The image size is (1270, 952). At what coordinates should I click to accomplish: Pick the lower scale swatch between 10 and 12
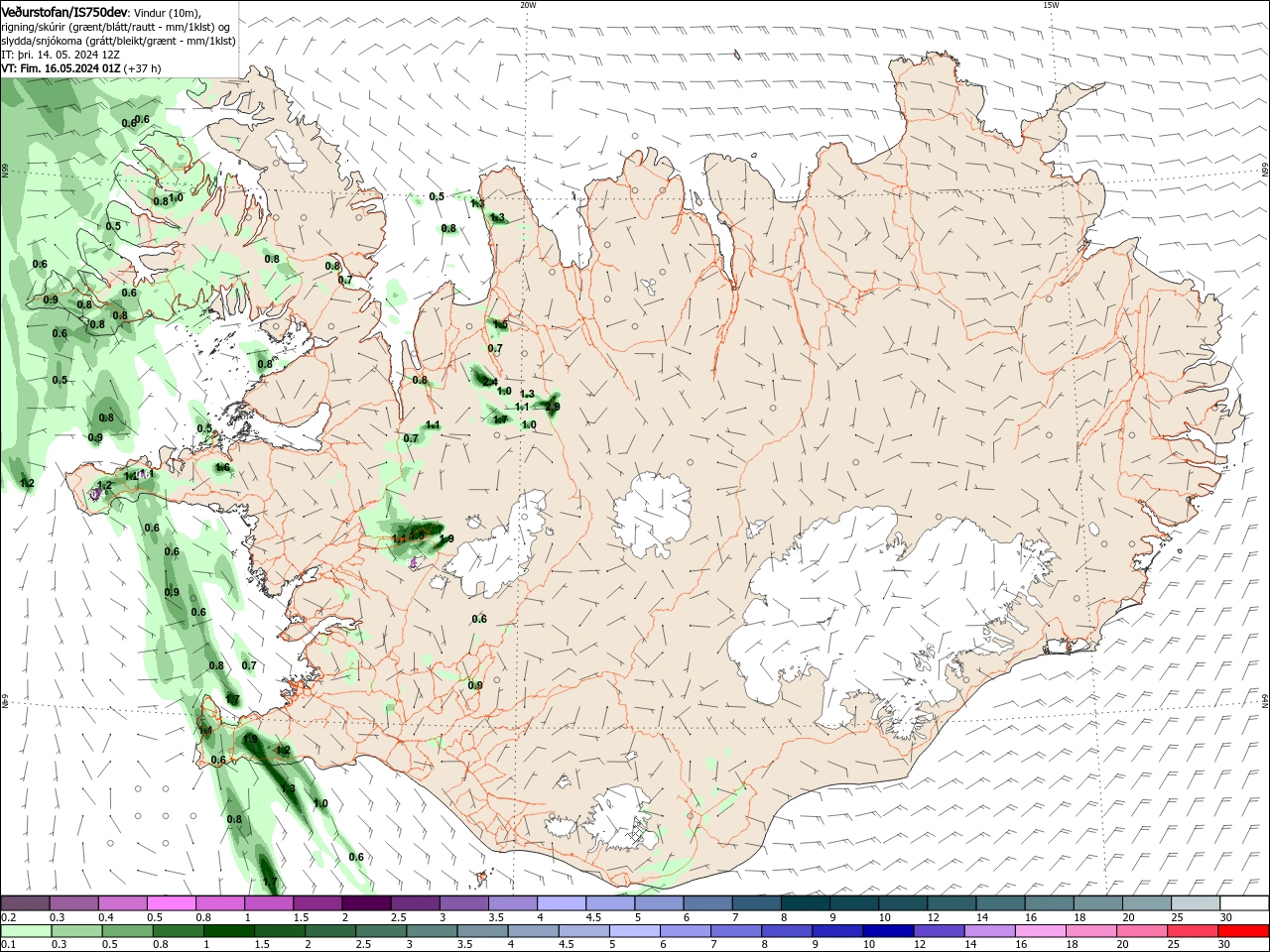[888, 931]
